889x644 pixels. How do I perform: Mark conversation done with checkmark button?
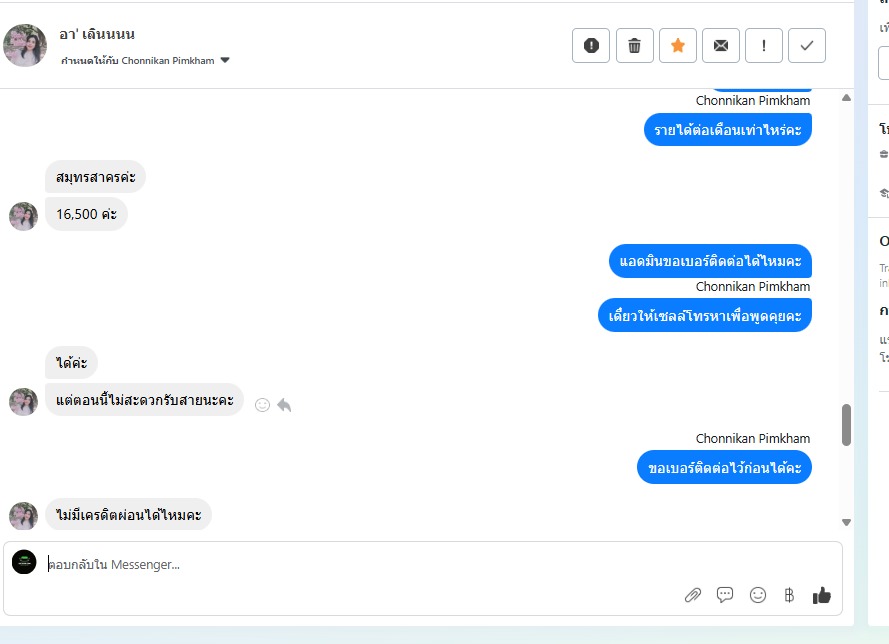pos(807,45)
